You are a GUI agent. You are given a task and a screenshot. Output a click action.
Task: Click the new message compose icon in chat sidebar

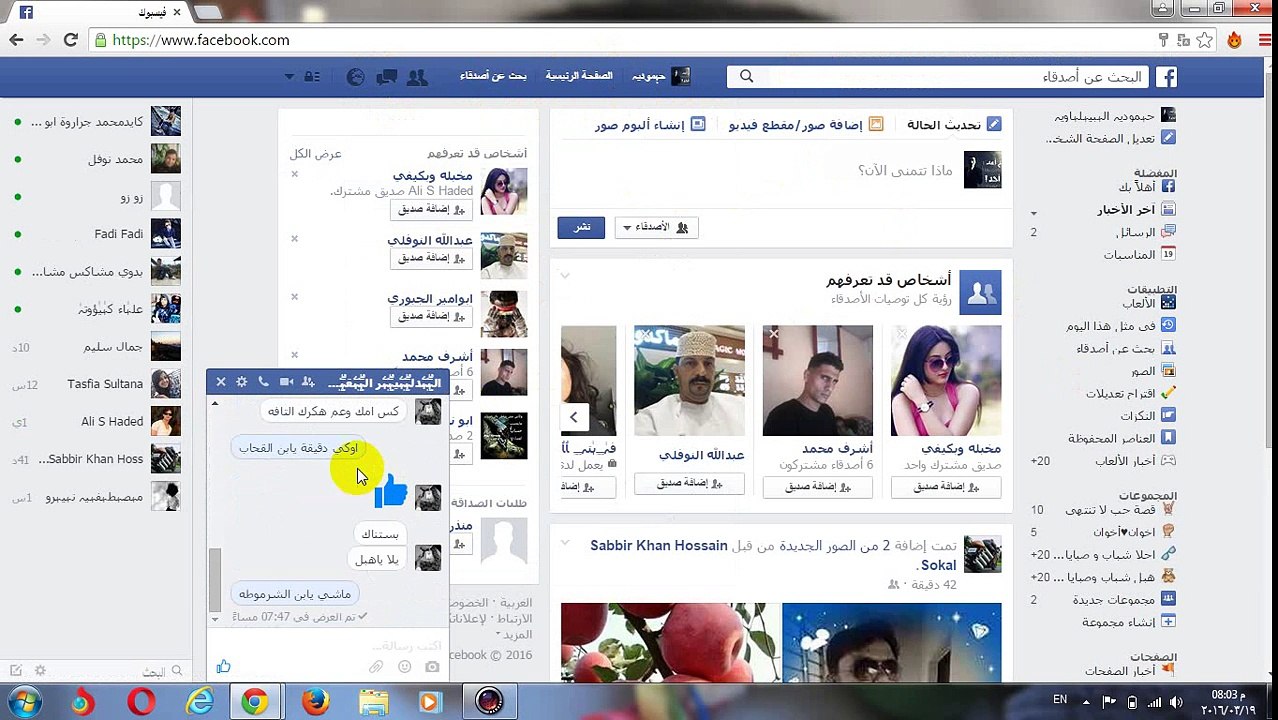coord(16,671)
